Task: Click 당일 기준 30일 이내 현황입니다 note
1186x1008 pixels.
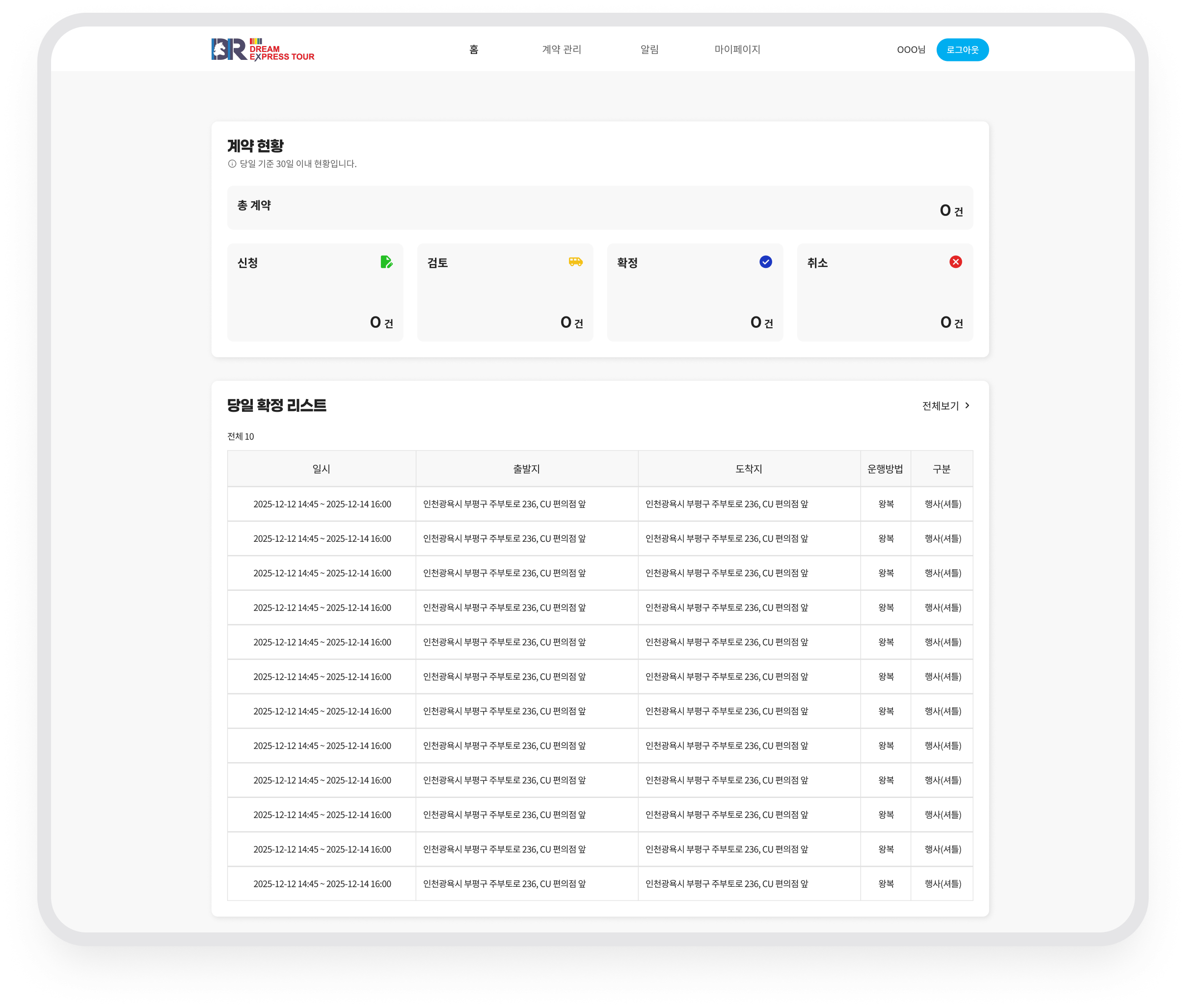Action: point(298,164)
